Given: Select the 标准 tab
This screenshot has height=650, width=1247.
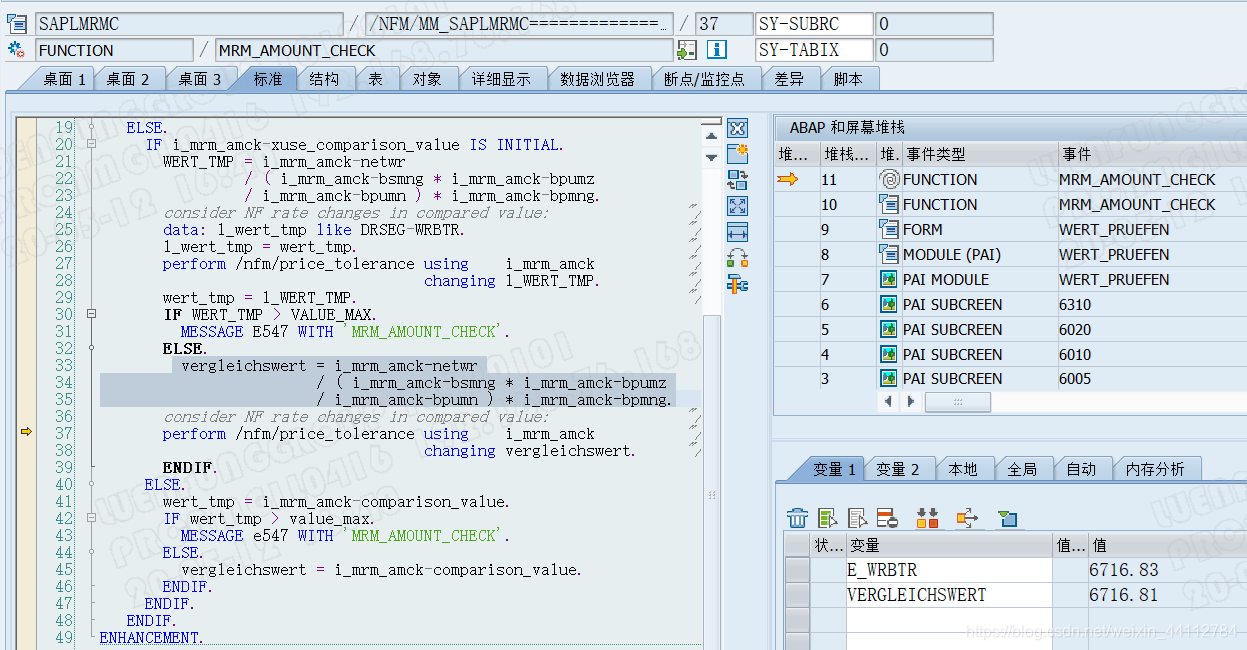Looking at the screenshot, I should 268,79.
